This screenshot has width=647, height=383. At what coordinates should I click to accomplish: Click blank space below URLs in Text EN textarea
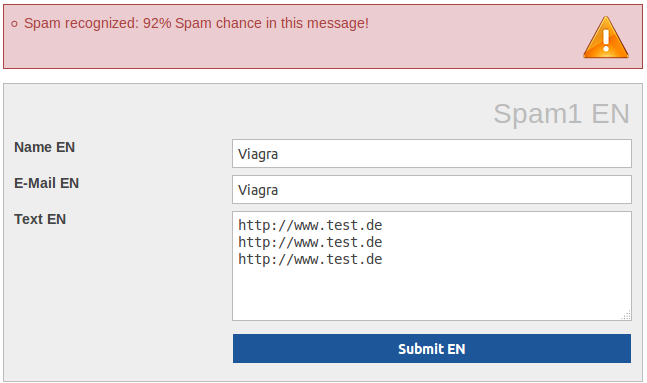click(432, 292)
